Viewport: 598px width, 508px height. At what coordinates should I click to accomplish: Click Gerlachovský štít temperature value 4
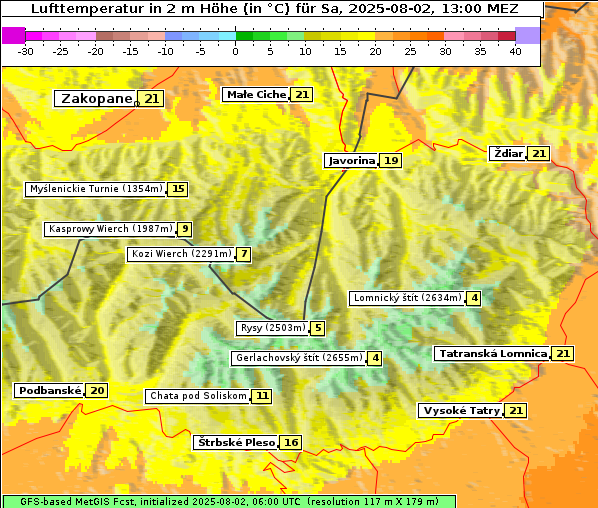coord(375,358)
